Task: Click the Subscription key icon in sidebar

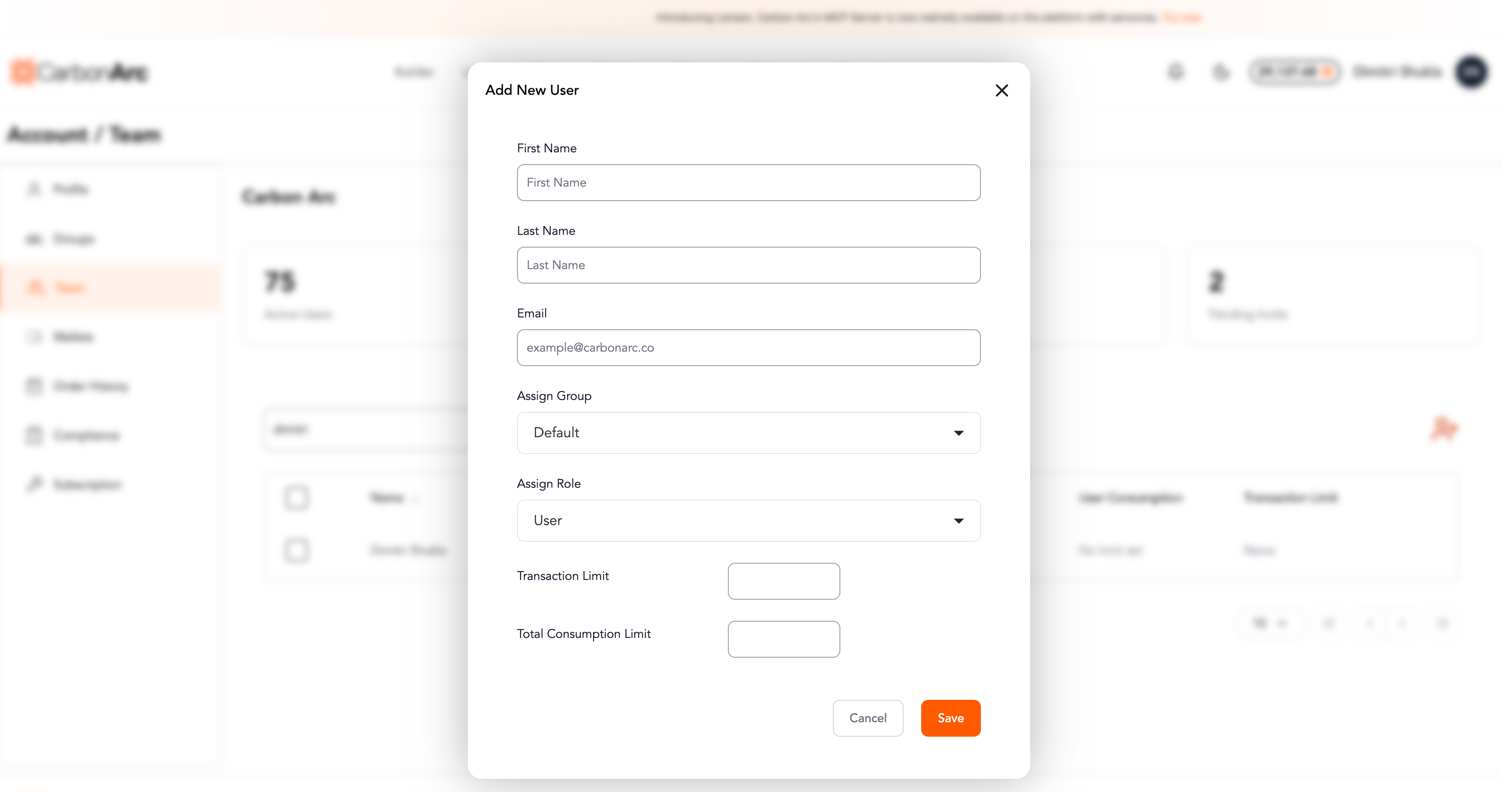Action: pos(34,484)
